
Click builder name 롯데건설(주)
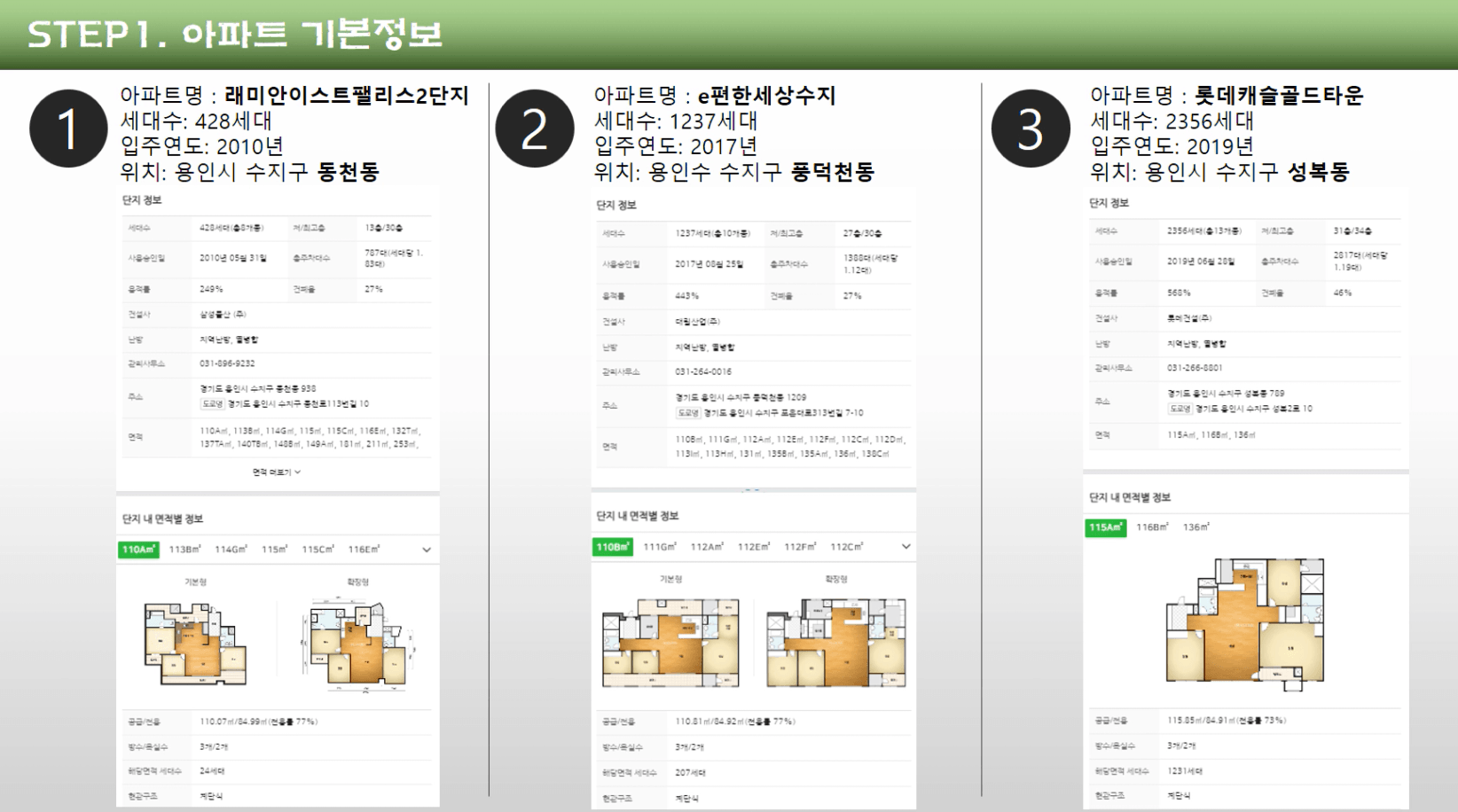pyautogui.click(x=1189, y=318)
